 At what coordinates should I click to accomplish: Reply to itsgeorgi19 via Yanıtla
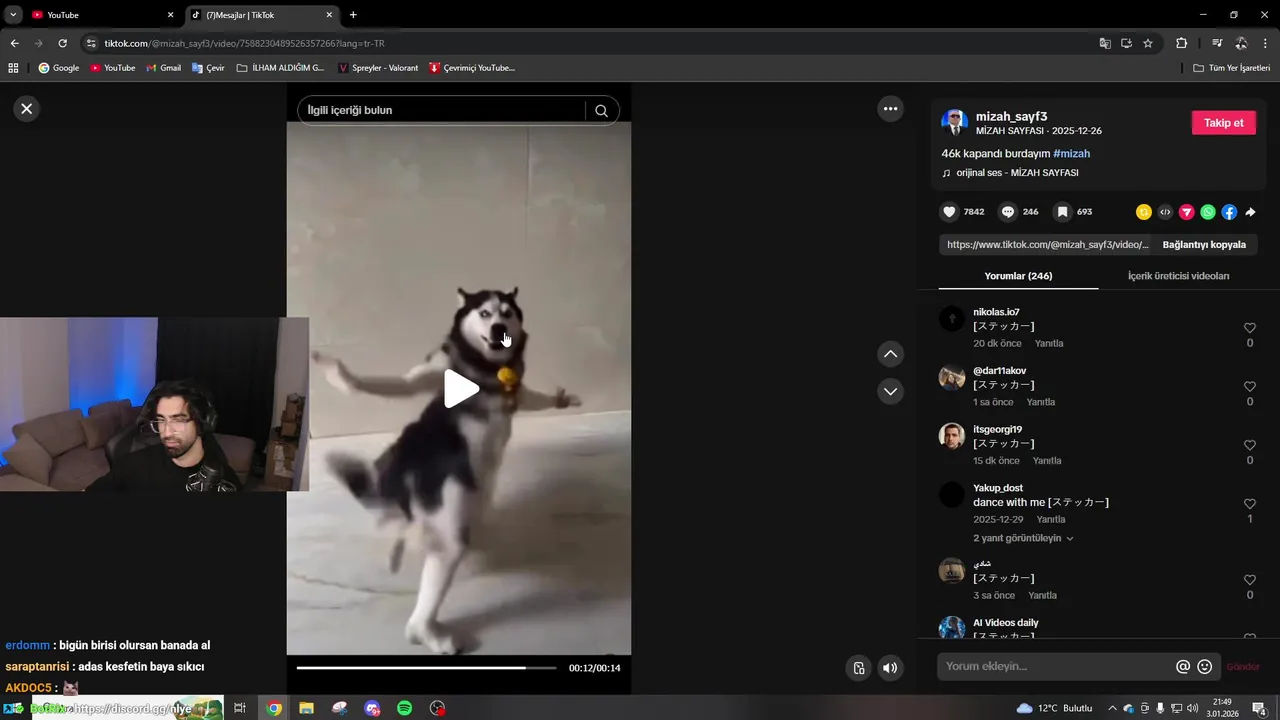[1047, 461]
